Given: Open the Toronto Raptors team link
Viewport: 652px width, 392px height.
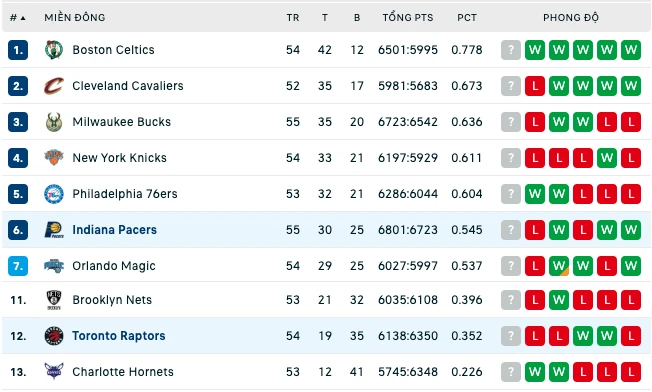Looking at the screenshot, I should click(x=119, y=336).
